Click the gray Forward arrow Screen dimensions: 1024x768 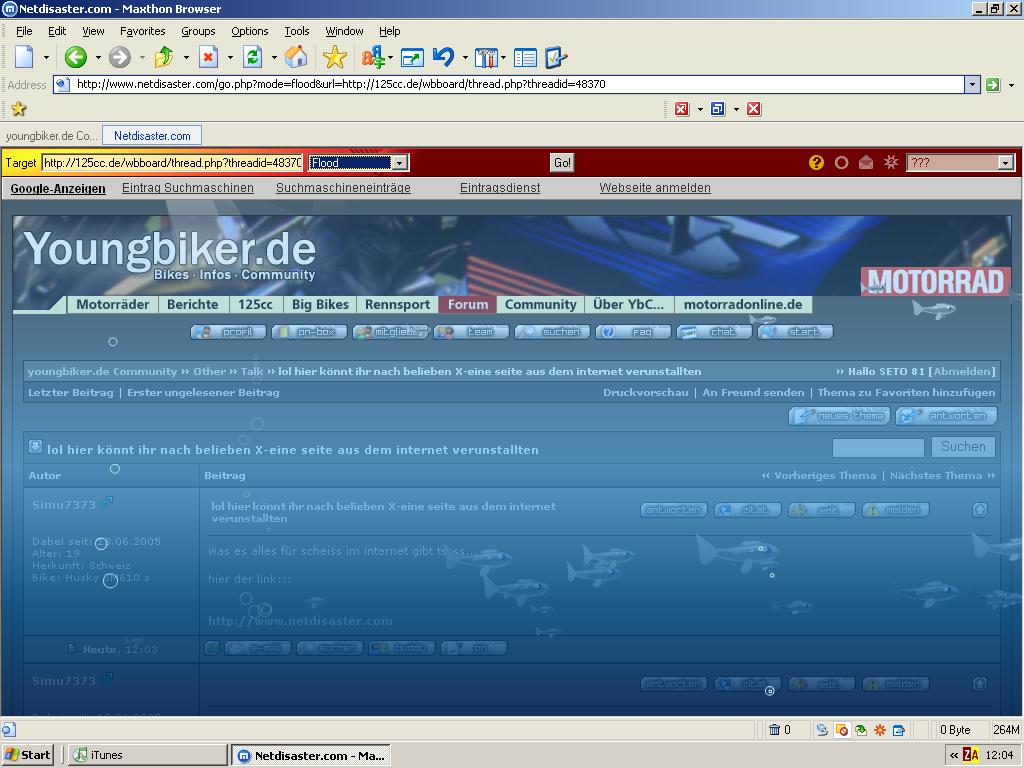(120, 57)
